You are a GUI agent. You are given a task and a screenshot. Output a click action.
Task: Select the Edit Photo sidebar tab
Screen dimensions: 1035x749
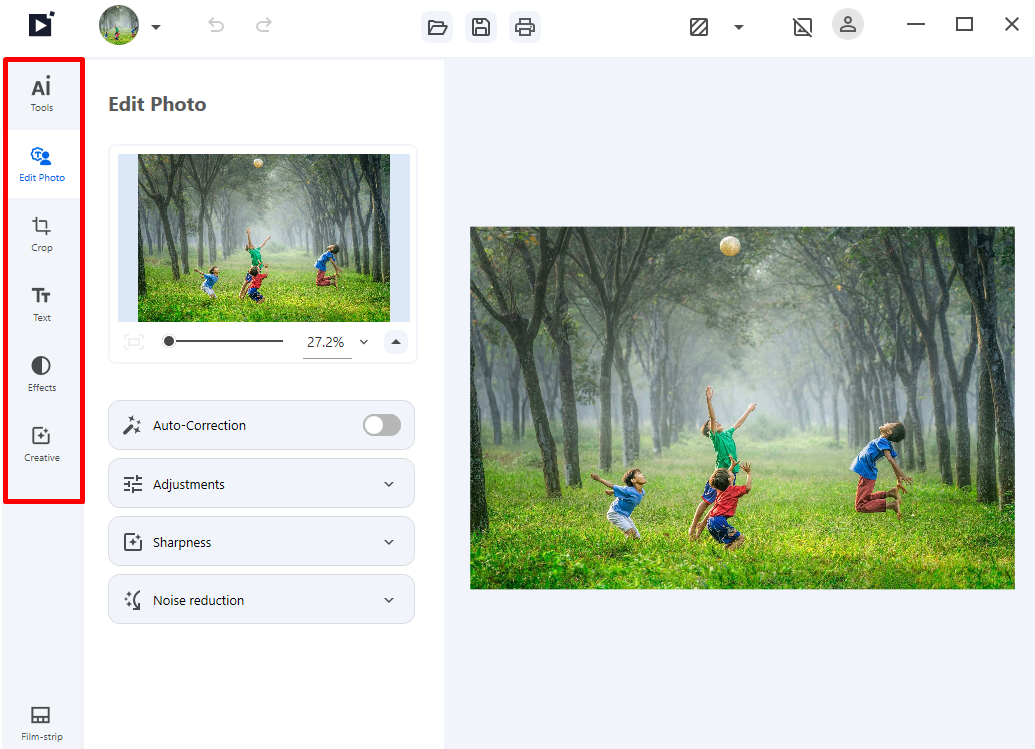[x=42, y=164]
